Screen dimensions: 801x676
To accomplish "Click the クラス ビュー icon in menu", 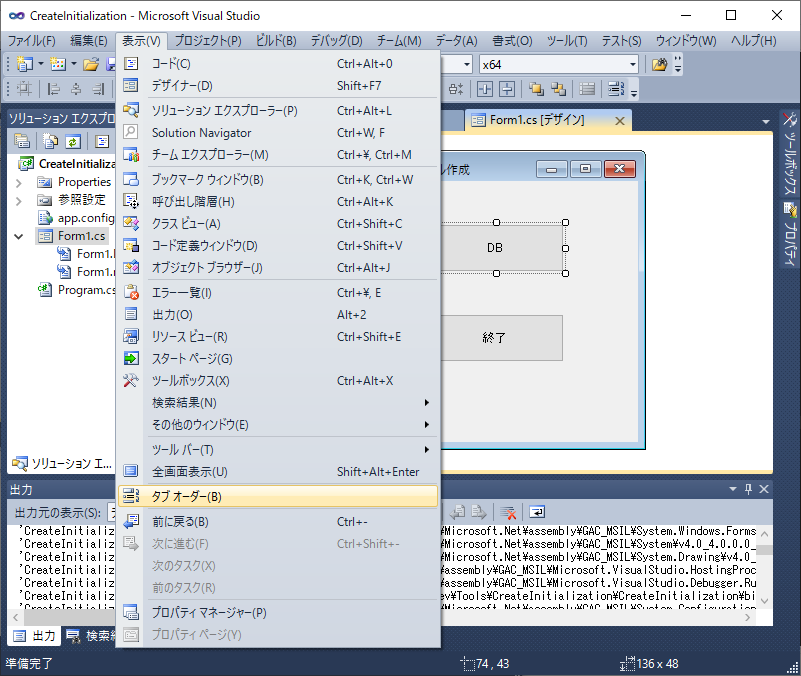I will (131, 223).
